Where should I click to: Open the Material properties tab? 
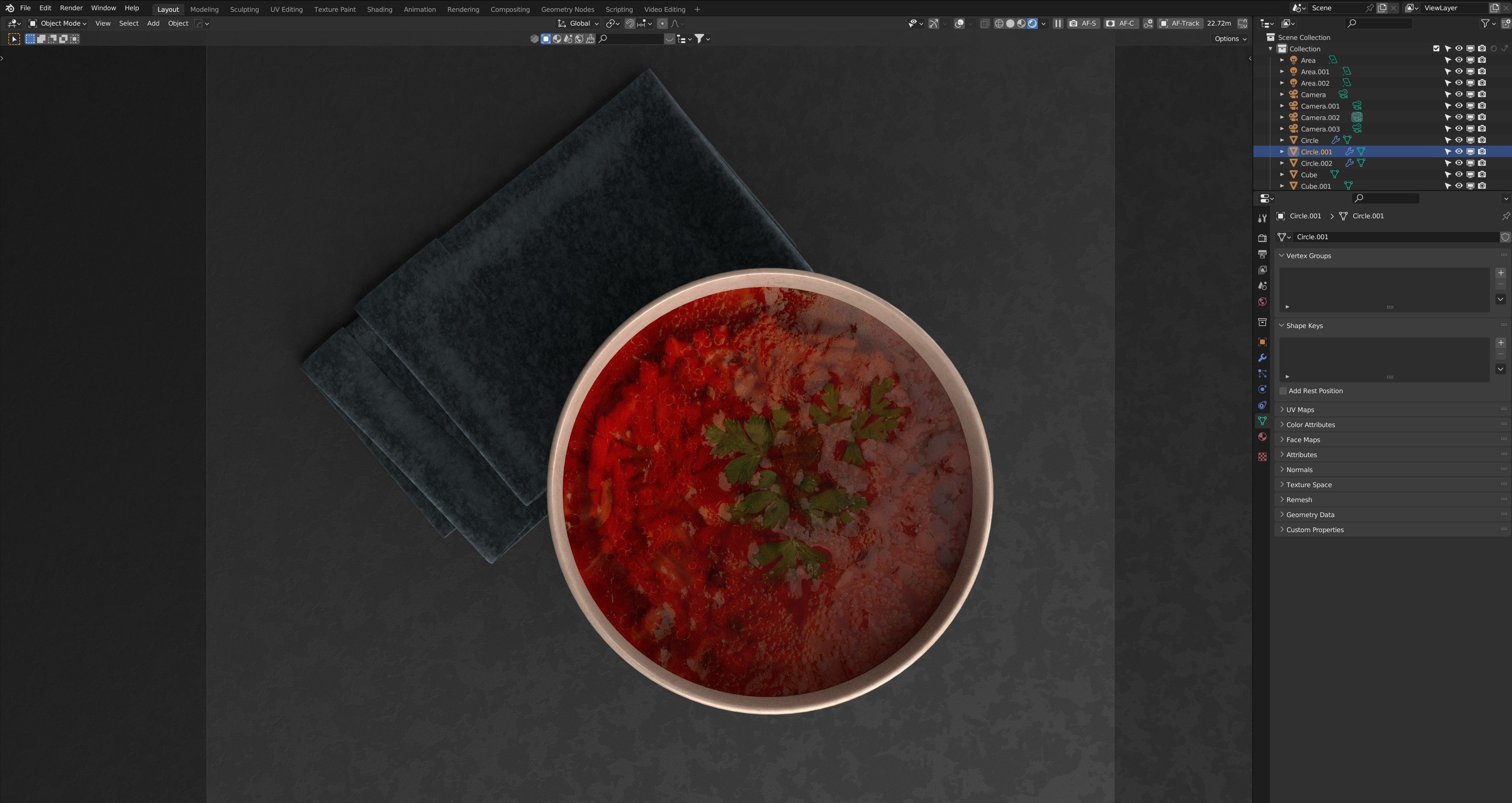[x=1262, y=437]
